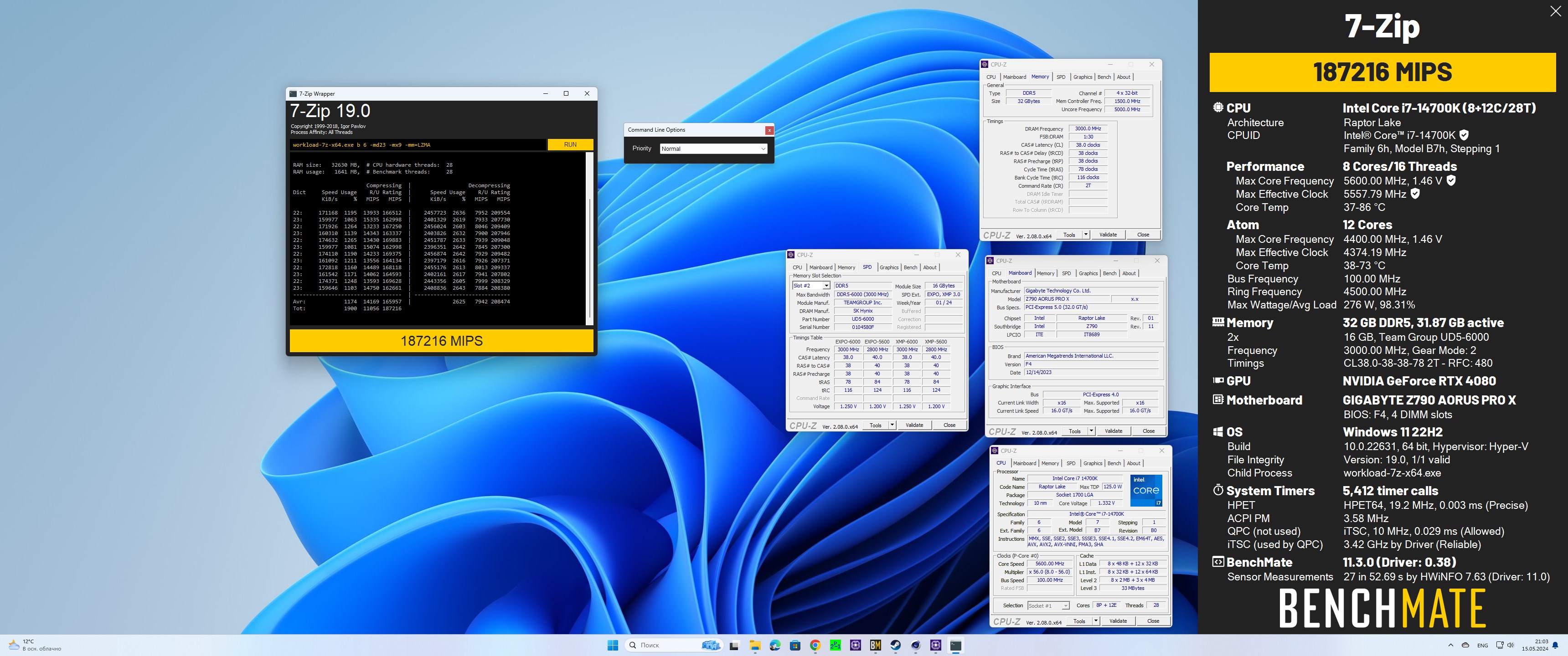The image size is (1568, 656).
Task: Open the Windows Start menu
Action: point(612,645)
